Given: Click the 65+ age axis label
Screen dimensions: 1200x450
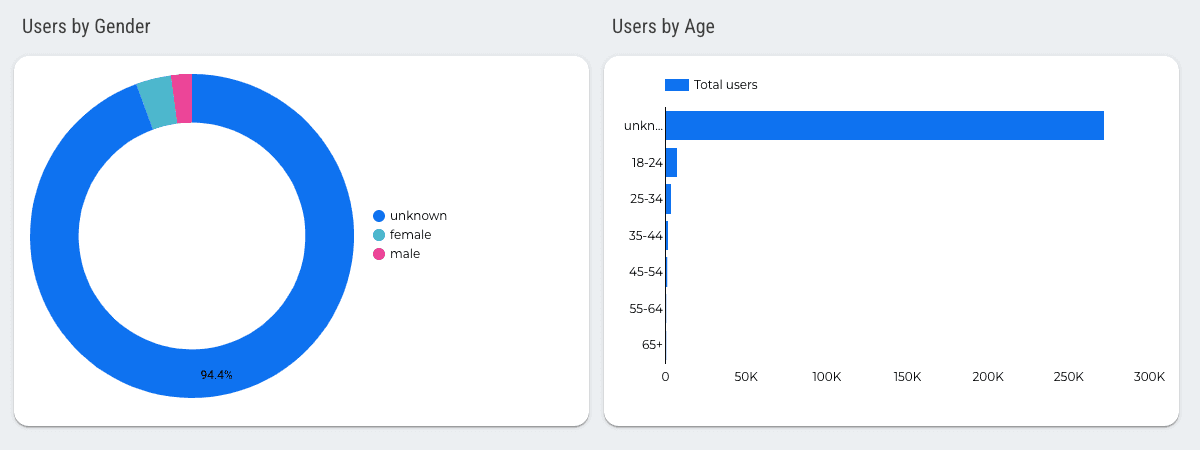Looking at the screenshot, I should tap(652, 345).
